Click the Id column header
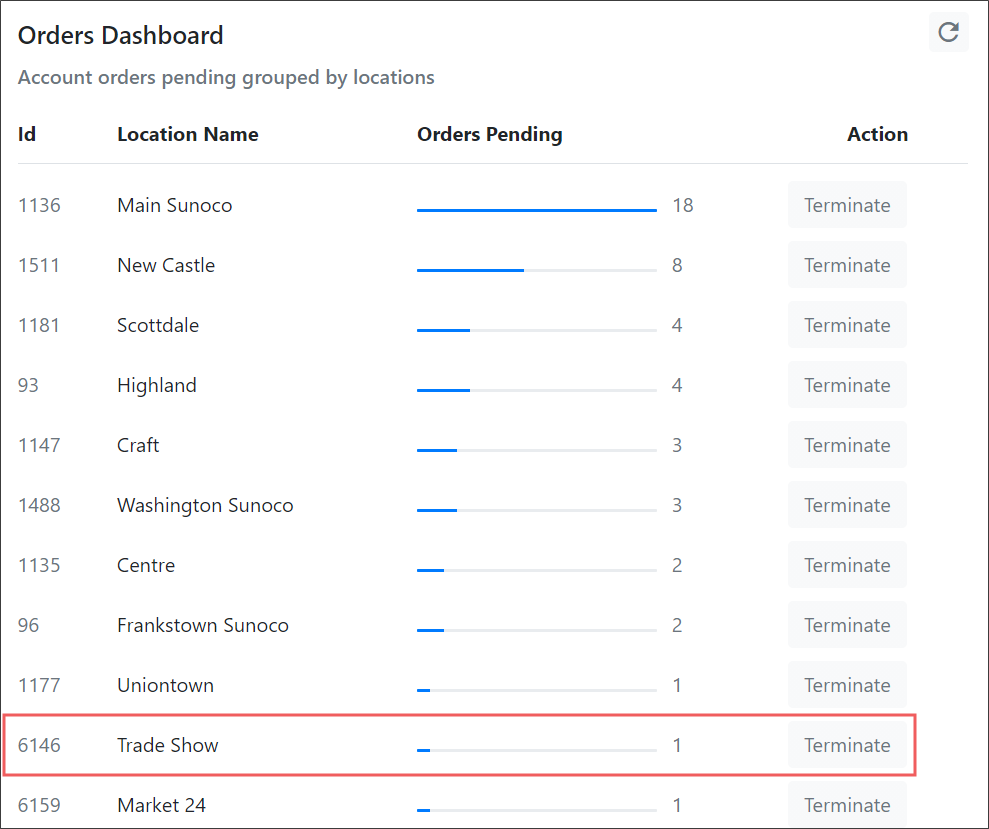 tap(26, 134)
